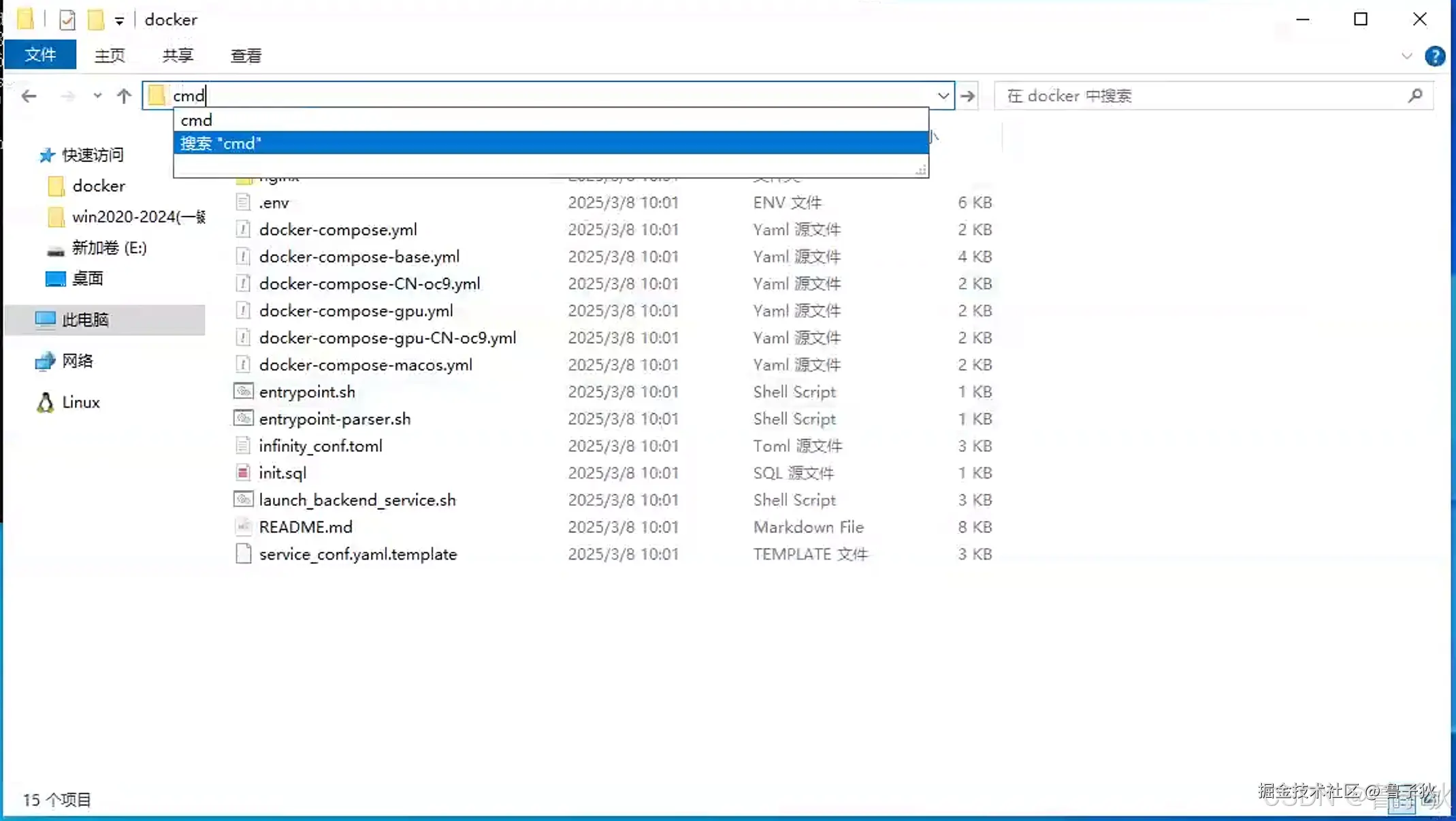Choose the cmd autocomplete suggestion

[197, 120]
